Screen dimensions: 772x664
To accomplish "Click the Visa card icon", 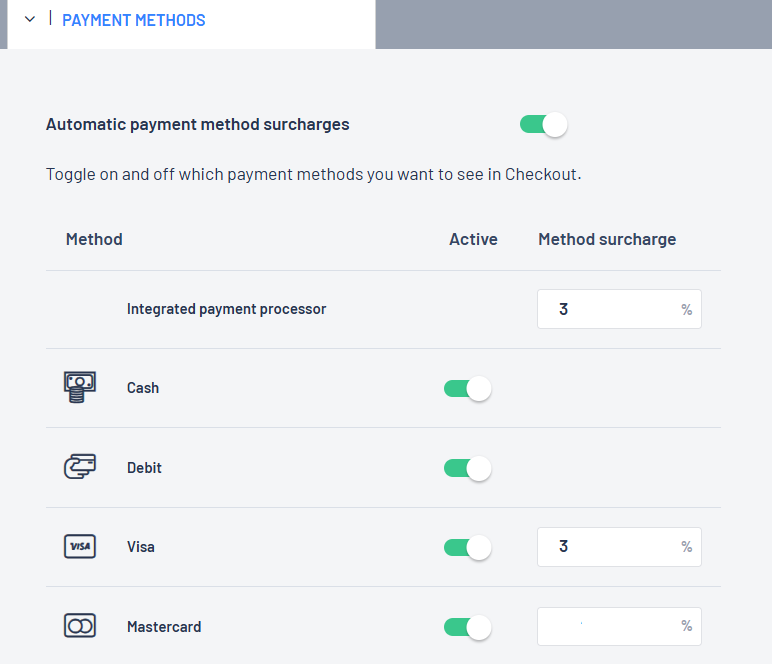I will [x=80, y=547].
